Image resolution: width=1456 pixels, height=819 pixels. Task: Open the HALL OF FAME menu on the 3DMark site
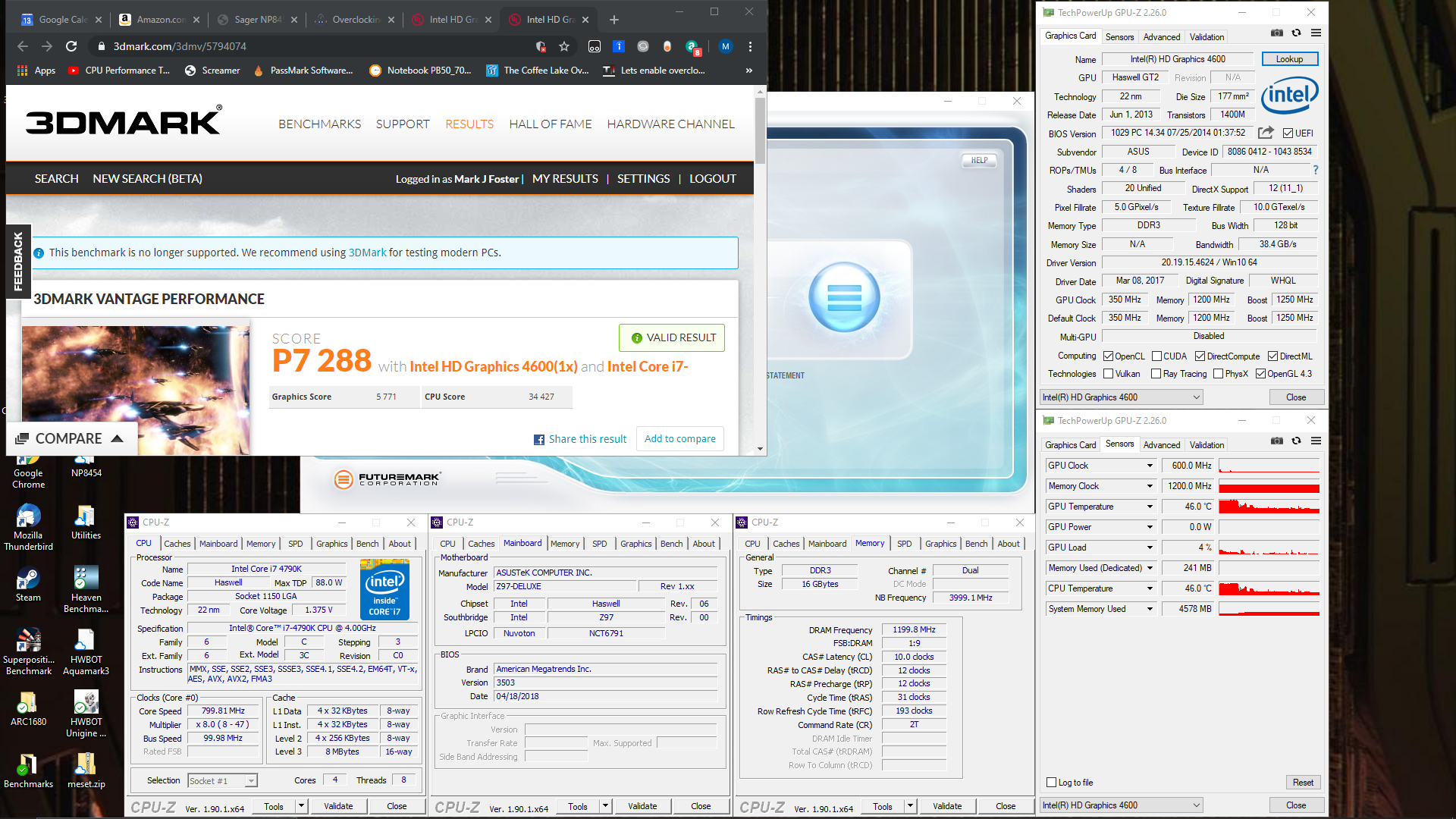tap(550, 124)
